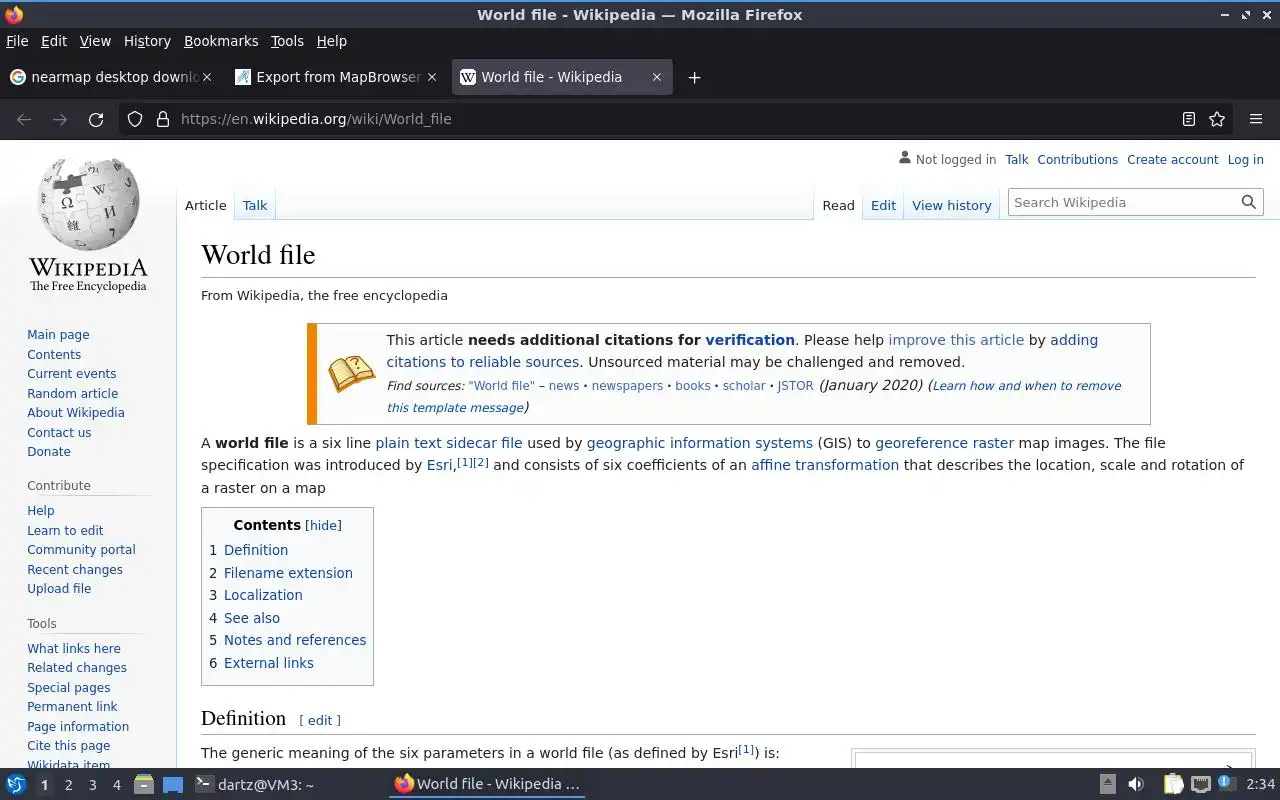Click the network tray icon
Image resolution: width=1280 pixels, height=800 pixels.
(x=1199, y=784)
